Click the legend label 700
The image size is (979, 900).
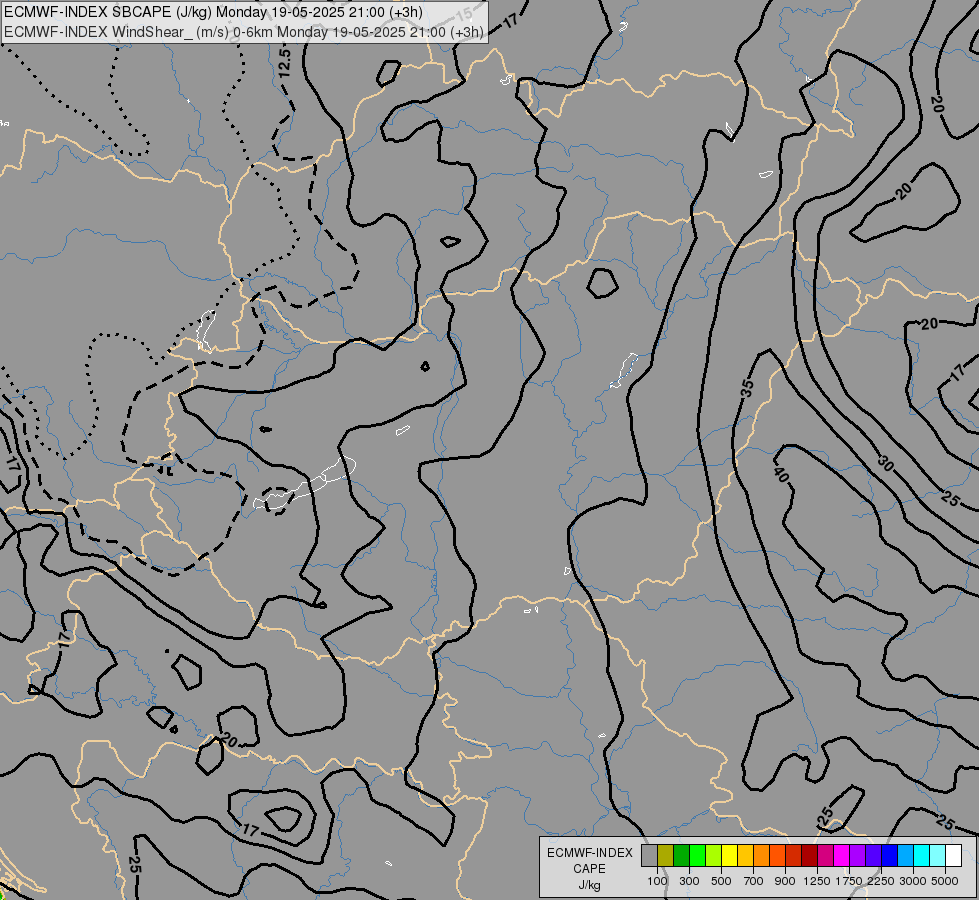click(754, 881)
